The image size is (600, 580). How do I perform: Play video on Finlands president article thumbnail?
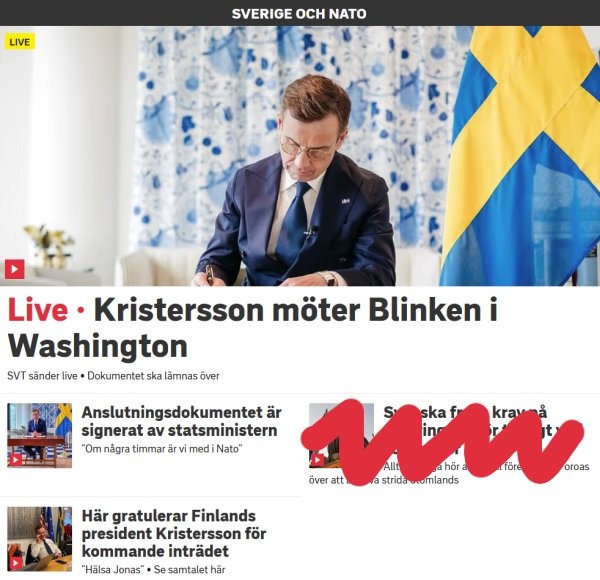tap(16, 563)
